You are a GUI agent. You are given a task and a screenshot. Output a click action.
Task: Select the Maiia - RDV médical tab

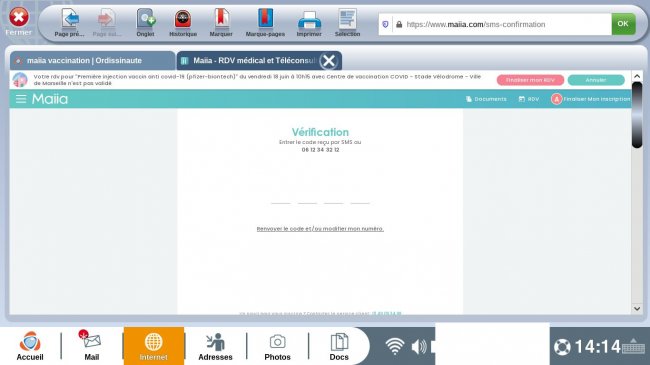click(249, 61)
